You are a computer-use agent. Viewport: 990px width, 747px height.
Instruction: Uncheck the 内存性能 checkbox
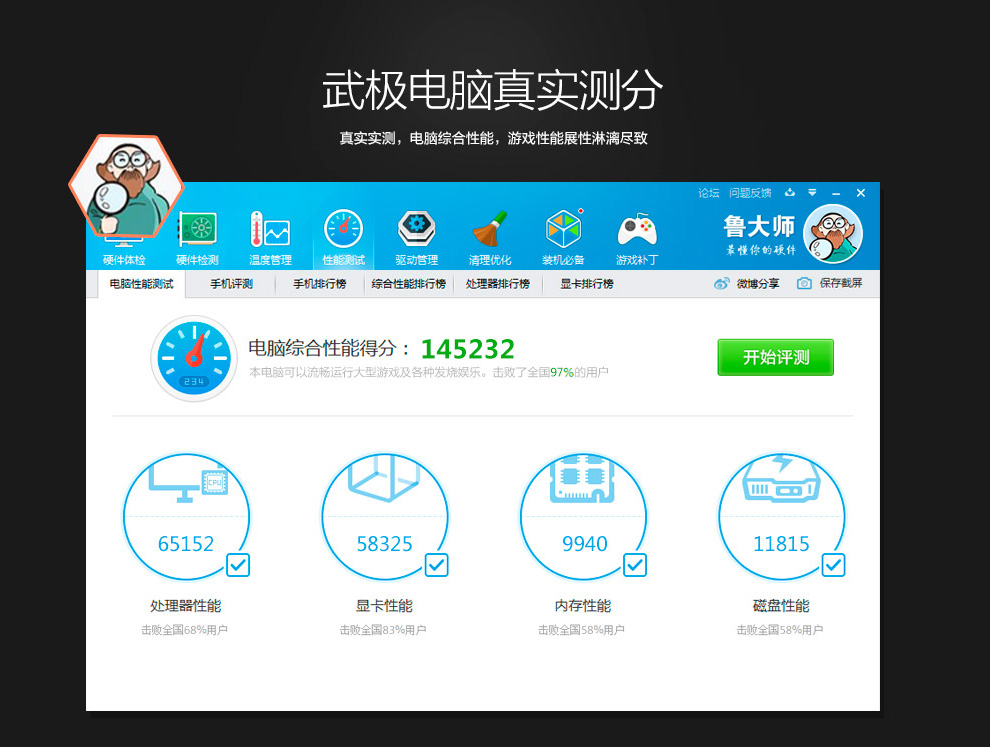click(635, 565)
